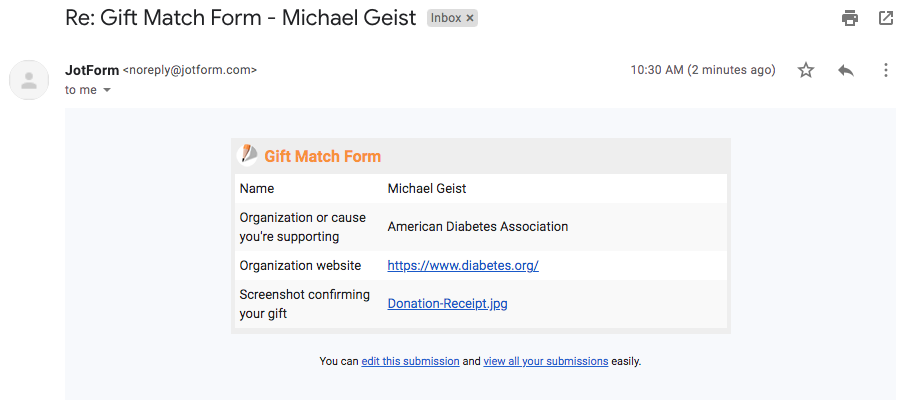Viewport: 914px width, 418px height.
Task: Click the 'edit this submission' link
Action: click(x=410, y=361)
